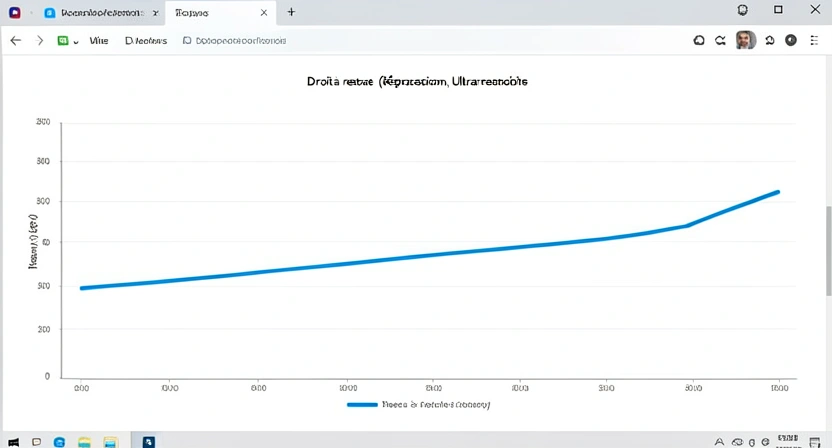Open the active dark-blue app in taskbar
The width and height of the screenshot is (832, 448).
149,441
